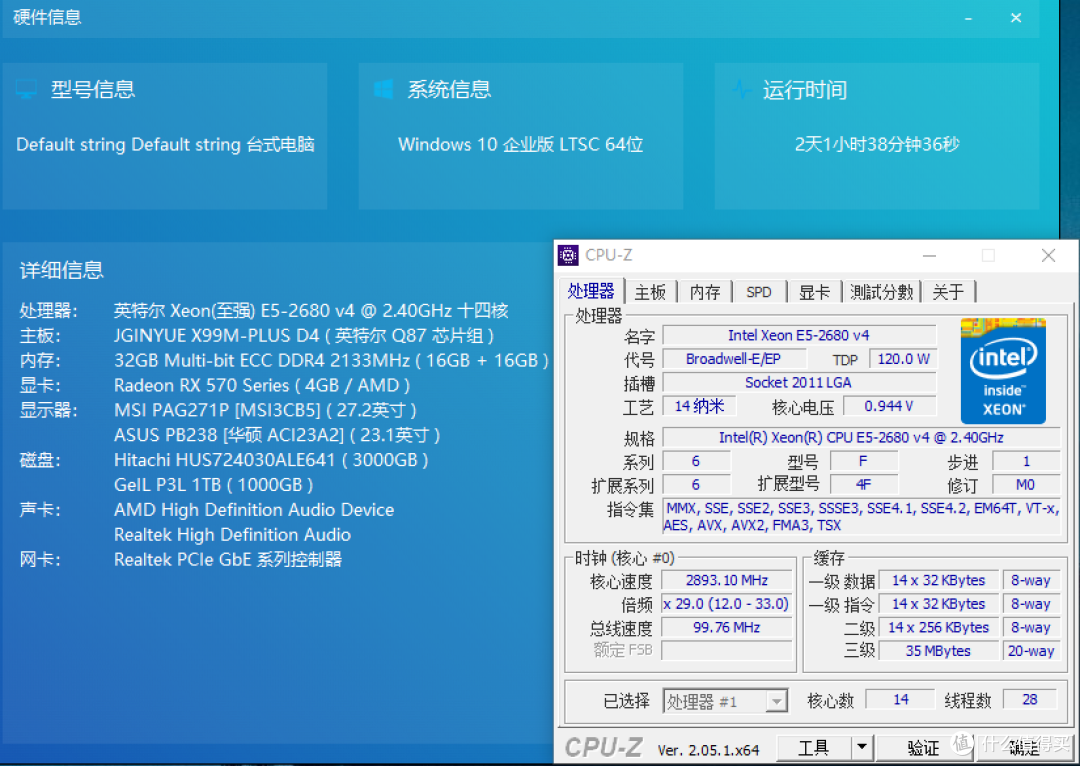Open the 测試分數 tab in CPU-Z
This screenshot has height=766, width=1080.
[882, 292]
